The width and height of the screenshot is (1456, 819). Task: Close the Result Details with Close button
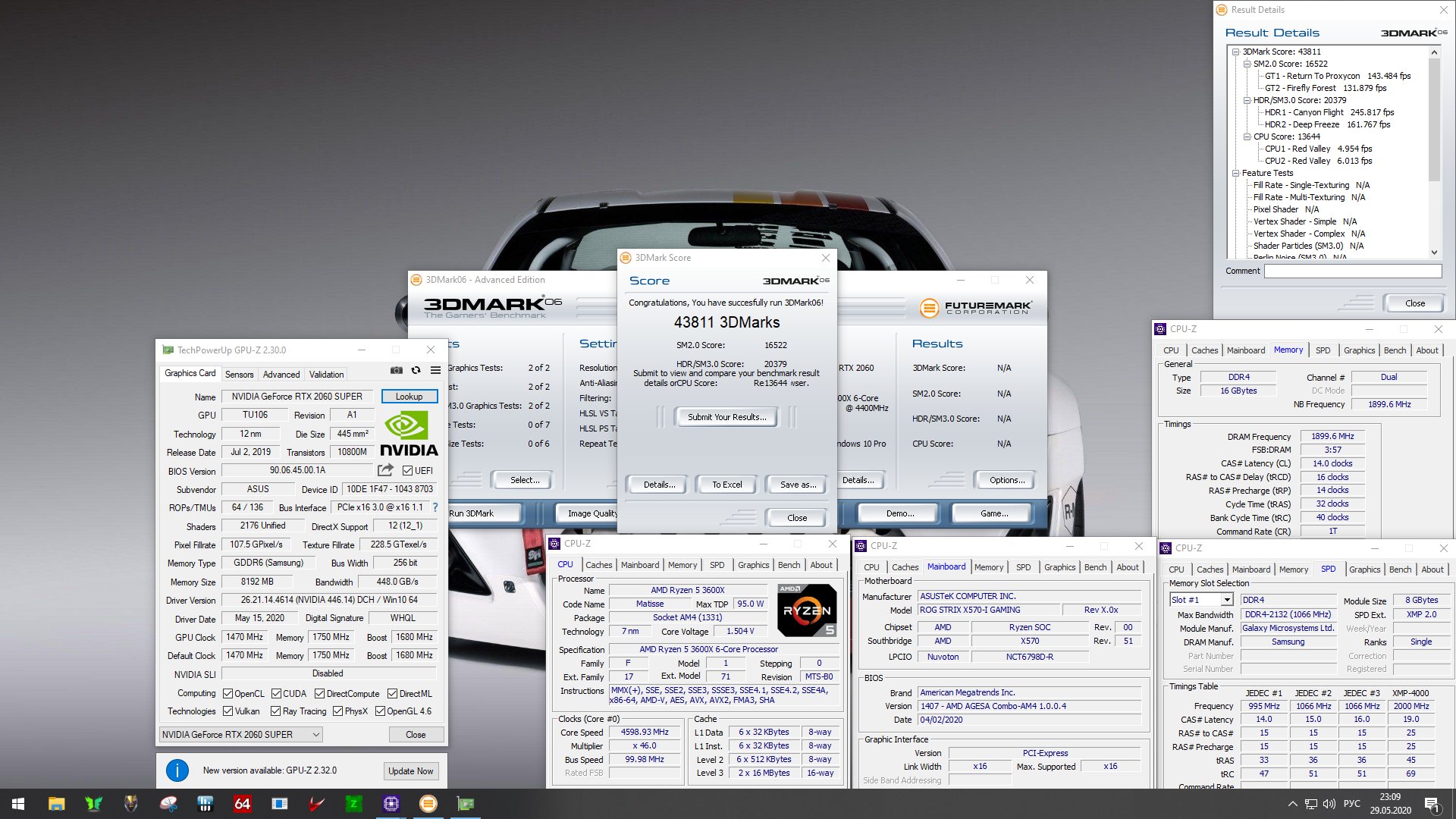pyautogui.click(x=1414, y=303)
